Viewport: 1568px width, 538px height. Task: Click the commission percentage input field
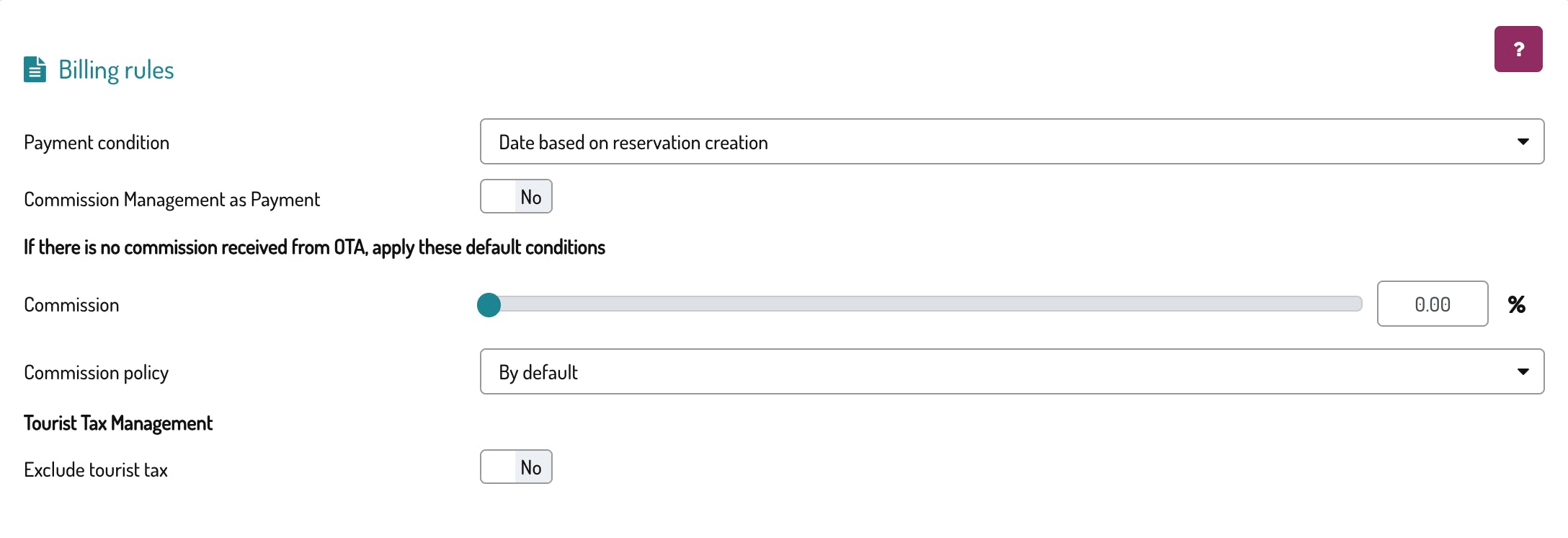[1432, 304]
